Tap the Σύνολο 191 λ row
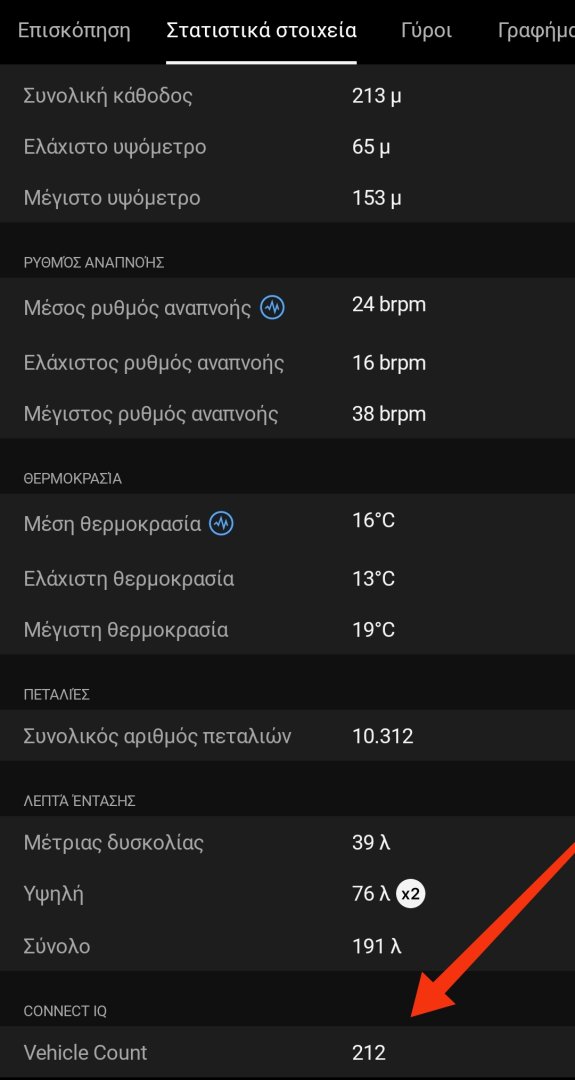The image size is (575, 1080). (287, 946)
